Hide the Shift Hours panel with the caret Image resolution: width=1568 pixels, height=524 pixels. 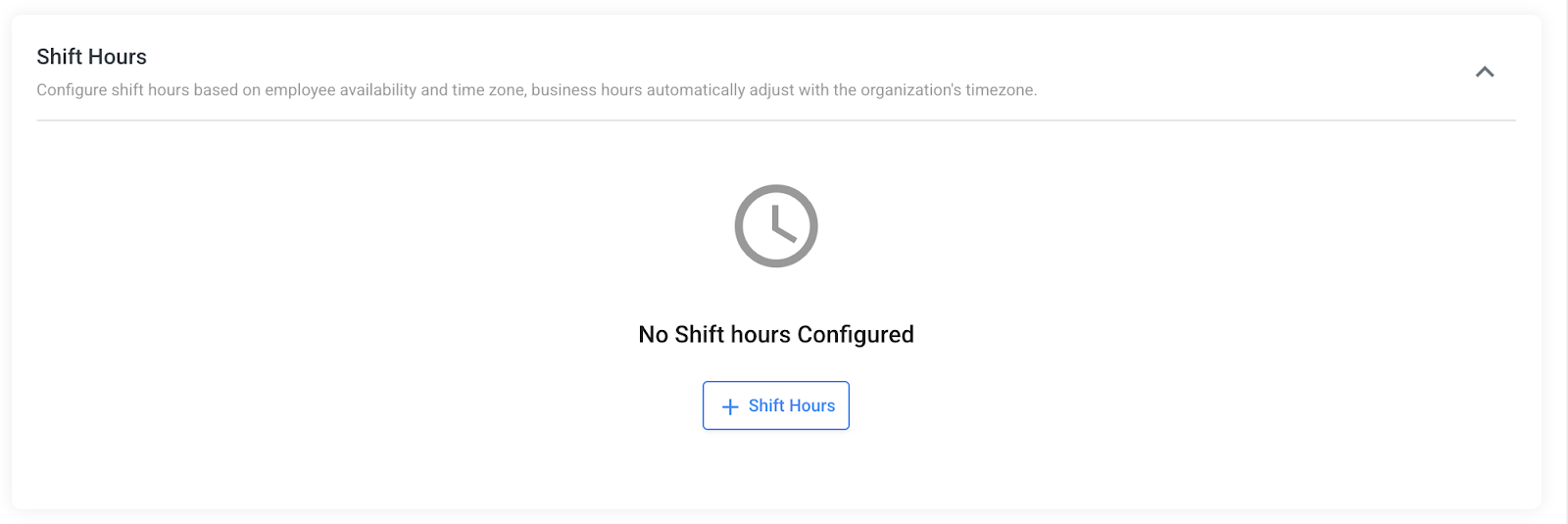(1485, 71)
